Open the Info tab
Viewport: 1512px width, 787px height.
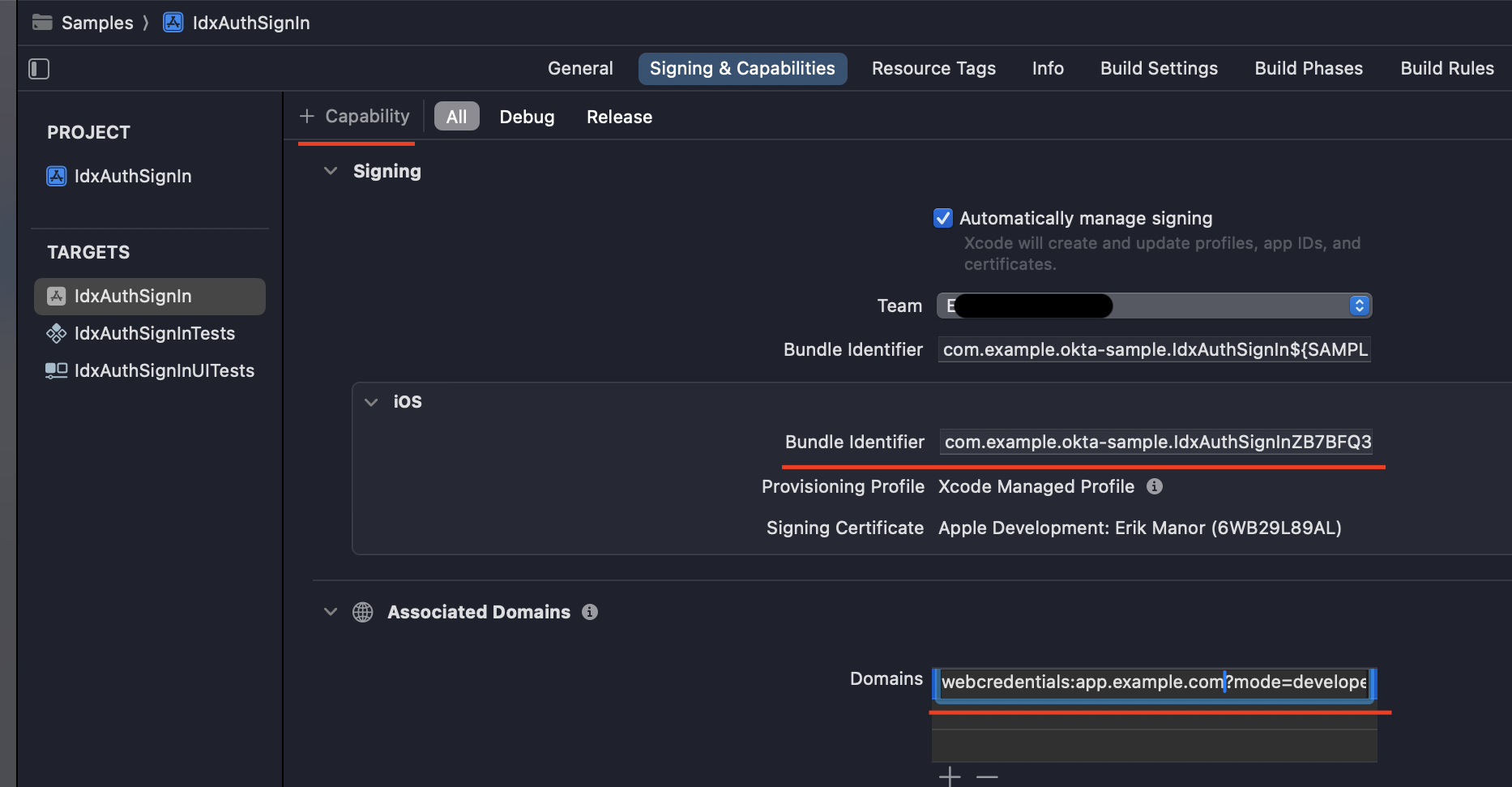(1048, 69)
